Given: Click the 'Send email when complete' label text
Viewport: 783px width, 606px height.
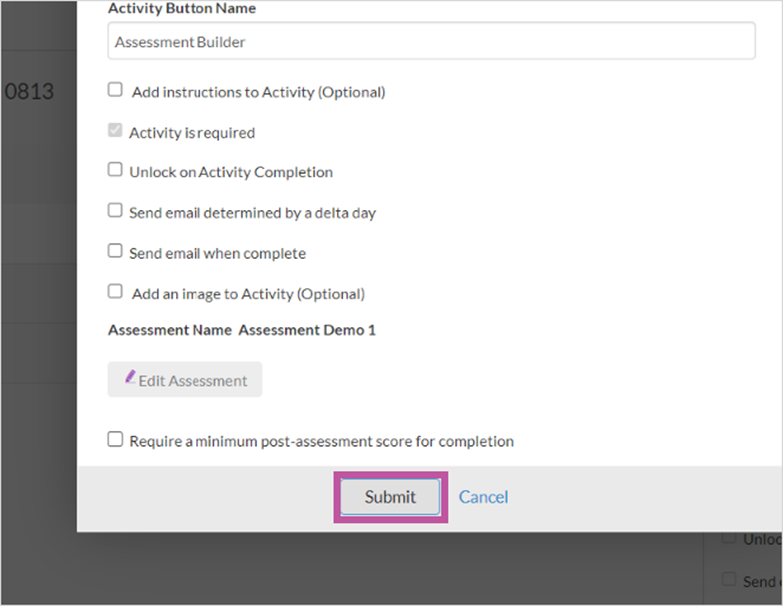Looking at the screenshot, I should click(x=218, y=253).
